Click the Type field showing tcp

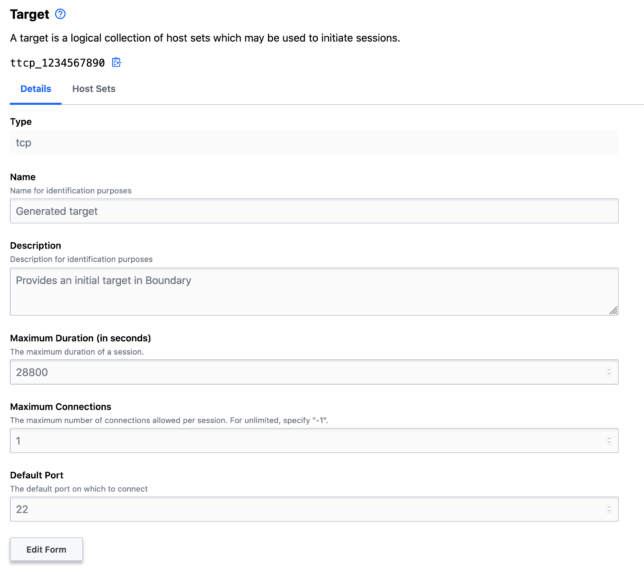pos(314,143)
